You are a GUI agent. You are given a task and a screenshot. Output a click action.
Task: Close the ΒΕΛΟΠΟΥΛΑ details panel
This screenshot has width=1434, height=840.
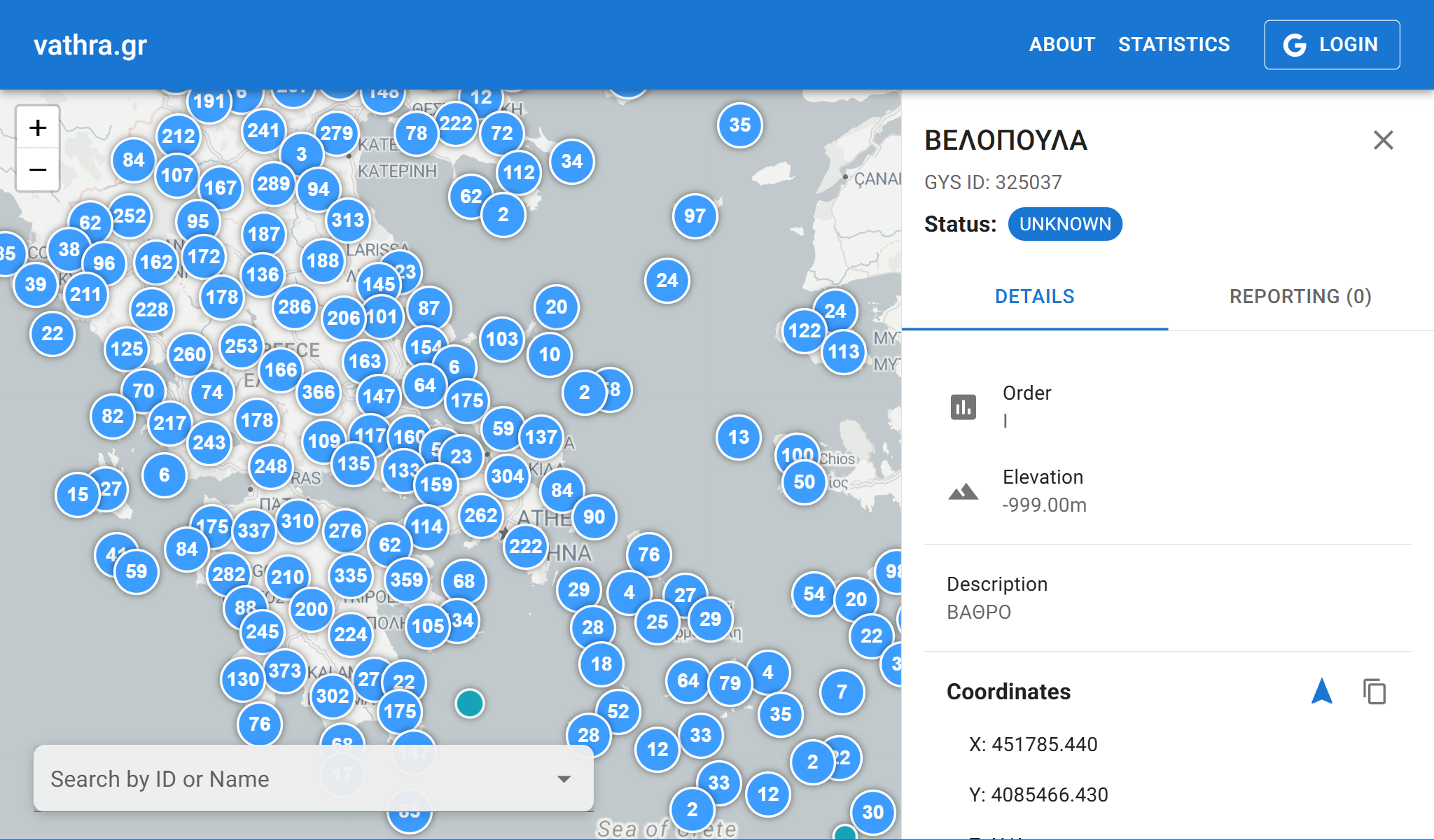pyautogui.click(x=1383, y=140)
